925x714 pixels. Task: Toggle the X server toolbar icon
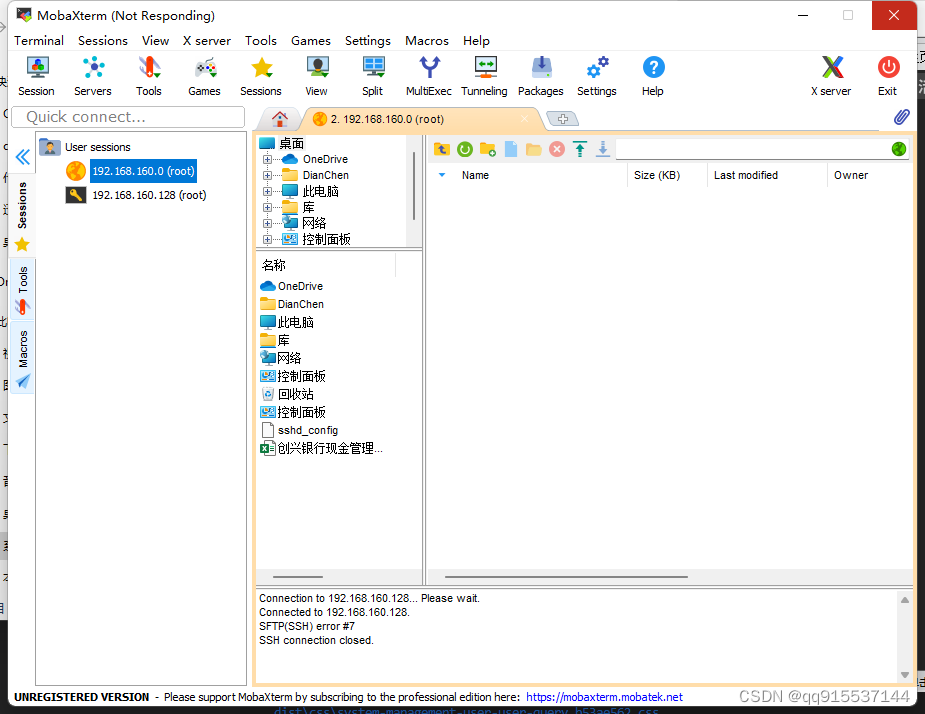[831, 76]
